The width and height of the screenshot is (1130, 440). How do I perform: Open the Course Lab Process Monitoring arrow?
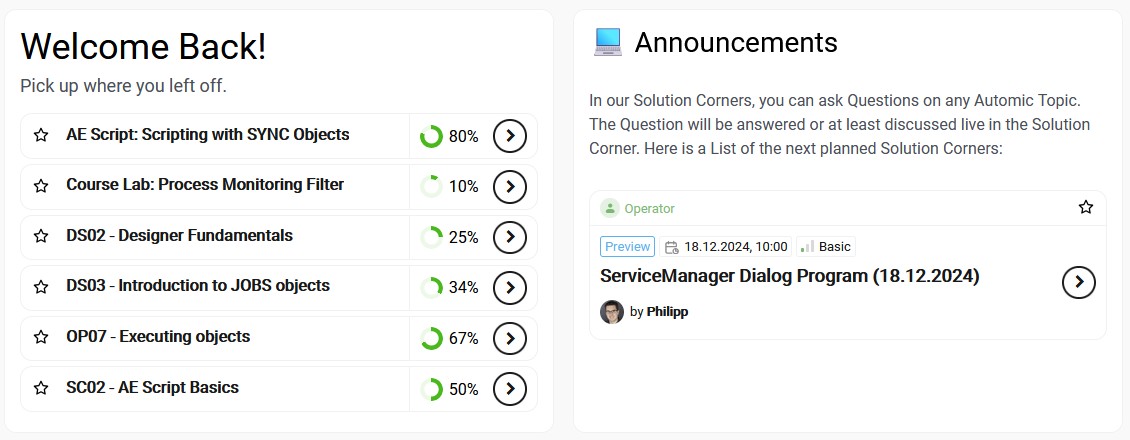pos(510,186)
